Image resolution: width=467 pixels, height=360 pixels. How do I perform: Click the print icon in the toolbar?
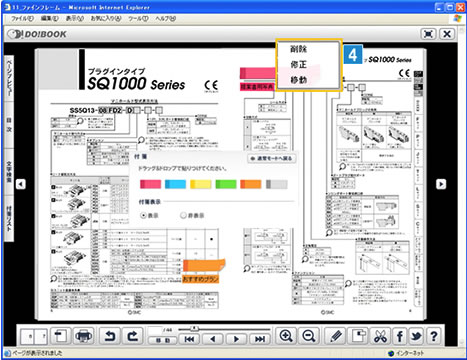point(83,336)
